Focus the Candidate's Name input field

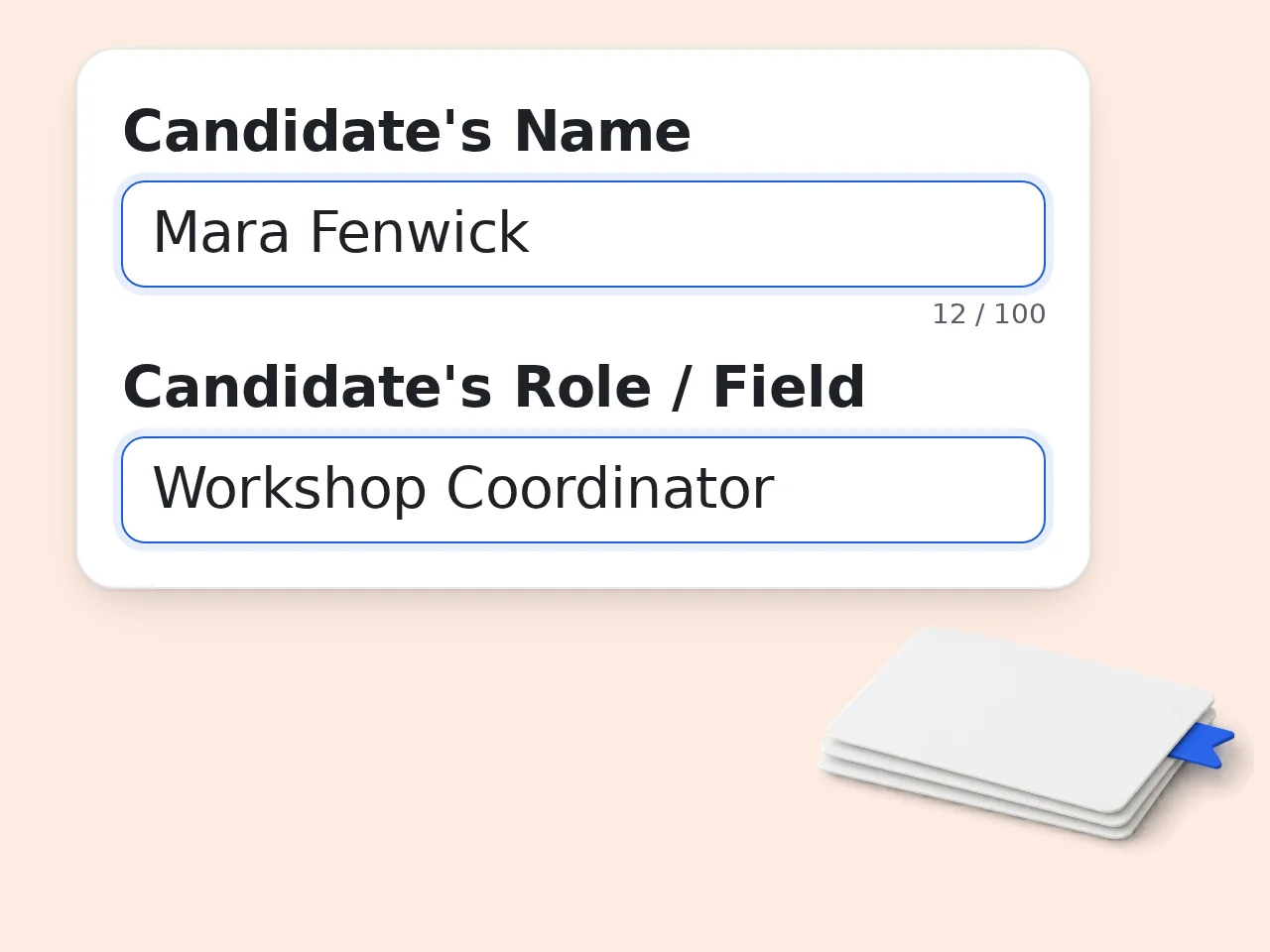[x=583, y=234]
